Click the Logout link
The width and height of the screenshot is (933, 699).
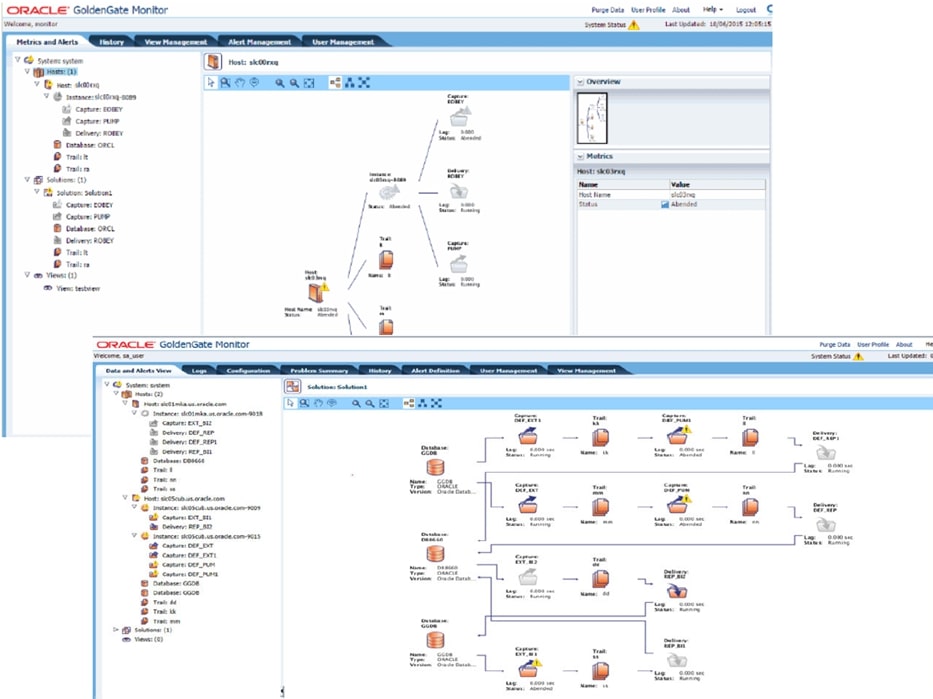pyautogui.click(x=746, y=9)
